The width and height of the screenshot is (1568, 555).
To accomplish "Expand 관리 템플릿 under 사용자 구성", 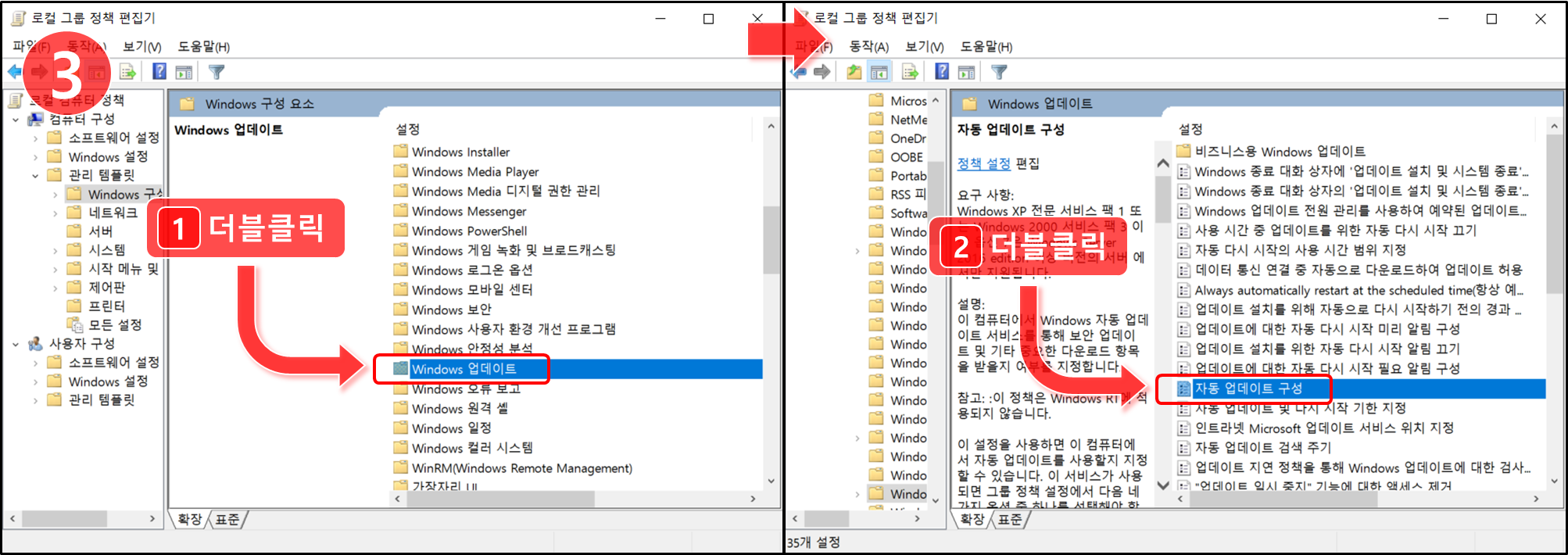I will tap(35, 400).
